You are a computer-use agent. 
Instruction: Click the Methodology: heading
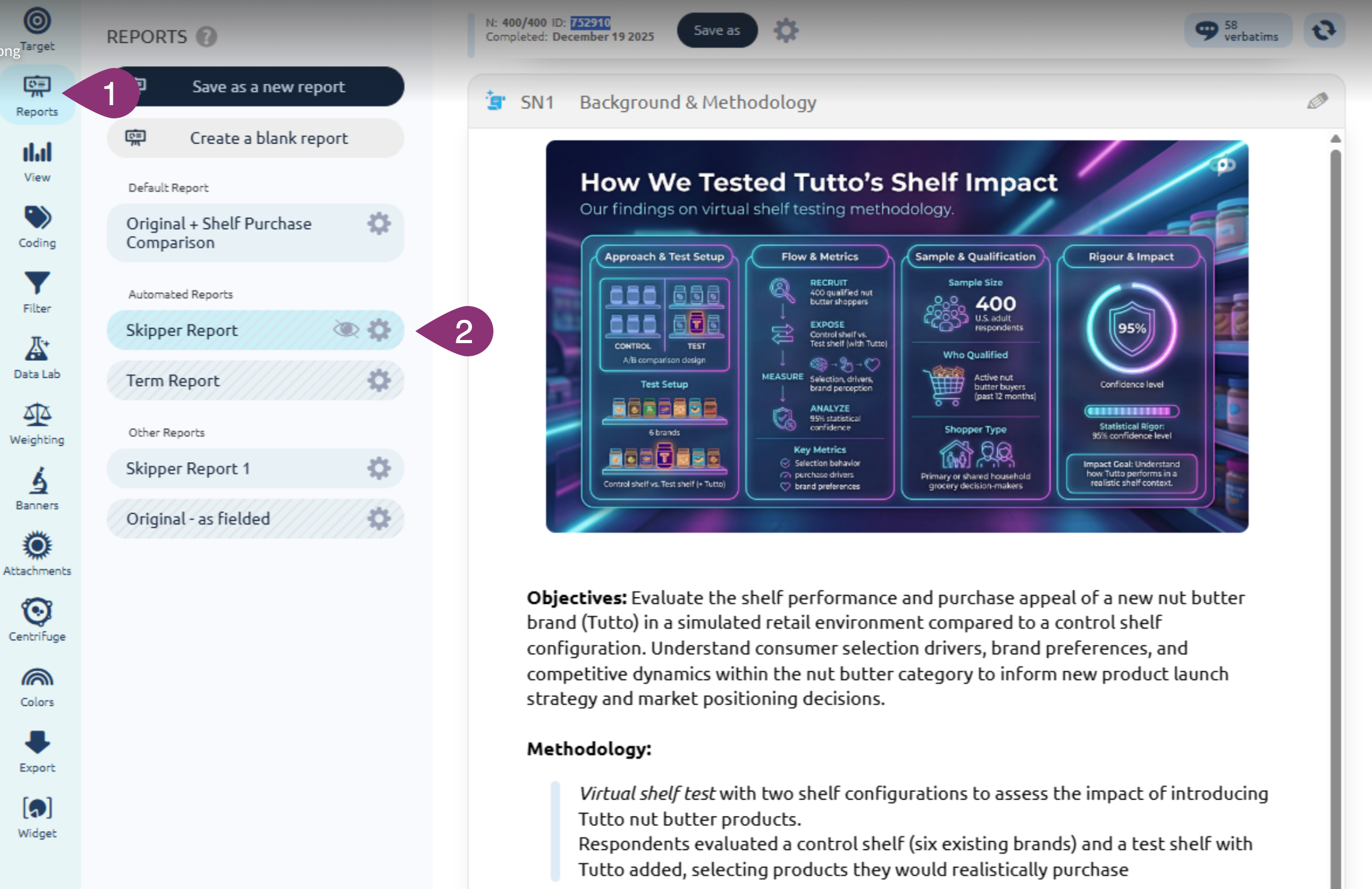tap(589, 749)
